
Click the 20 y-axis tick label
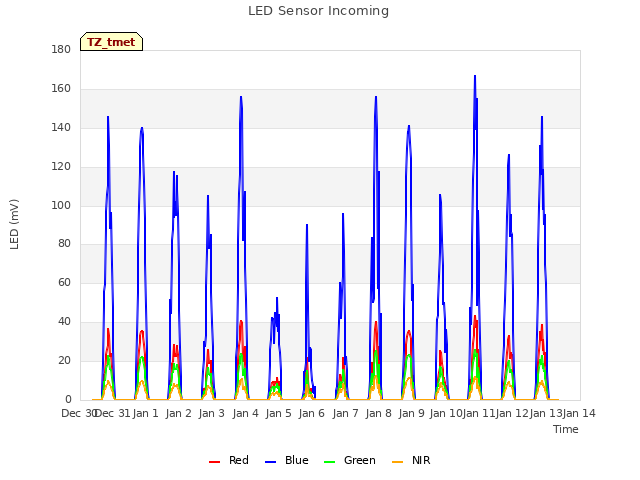[64, 360]
